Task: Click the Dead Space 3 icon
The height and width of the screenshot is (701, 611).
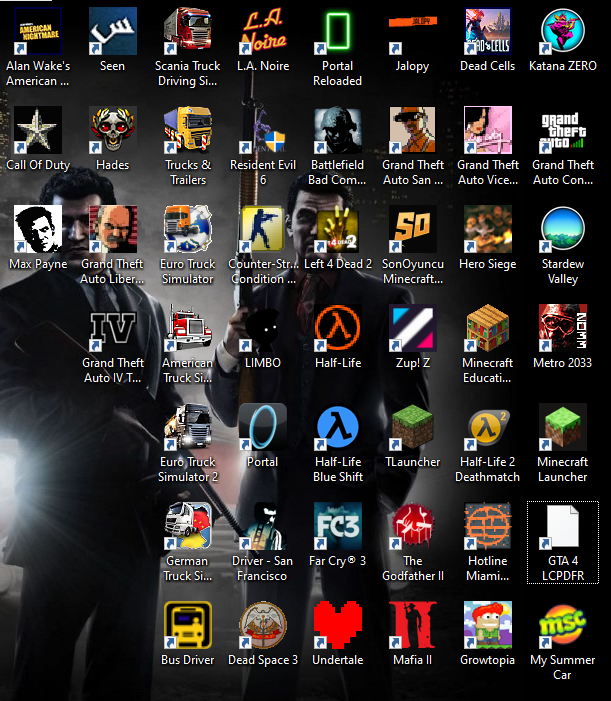Action: (263, 625)
